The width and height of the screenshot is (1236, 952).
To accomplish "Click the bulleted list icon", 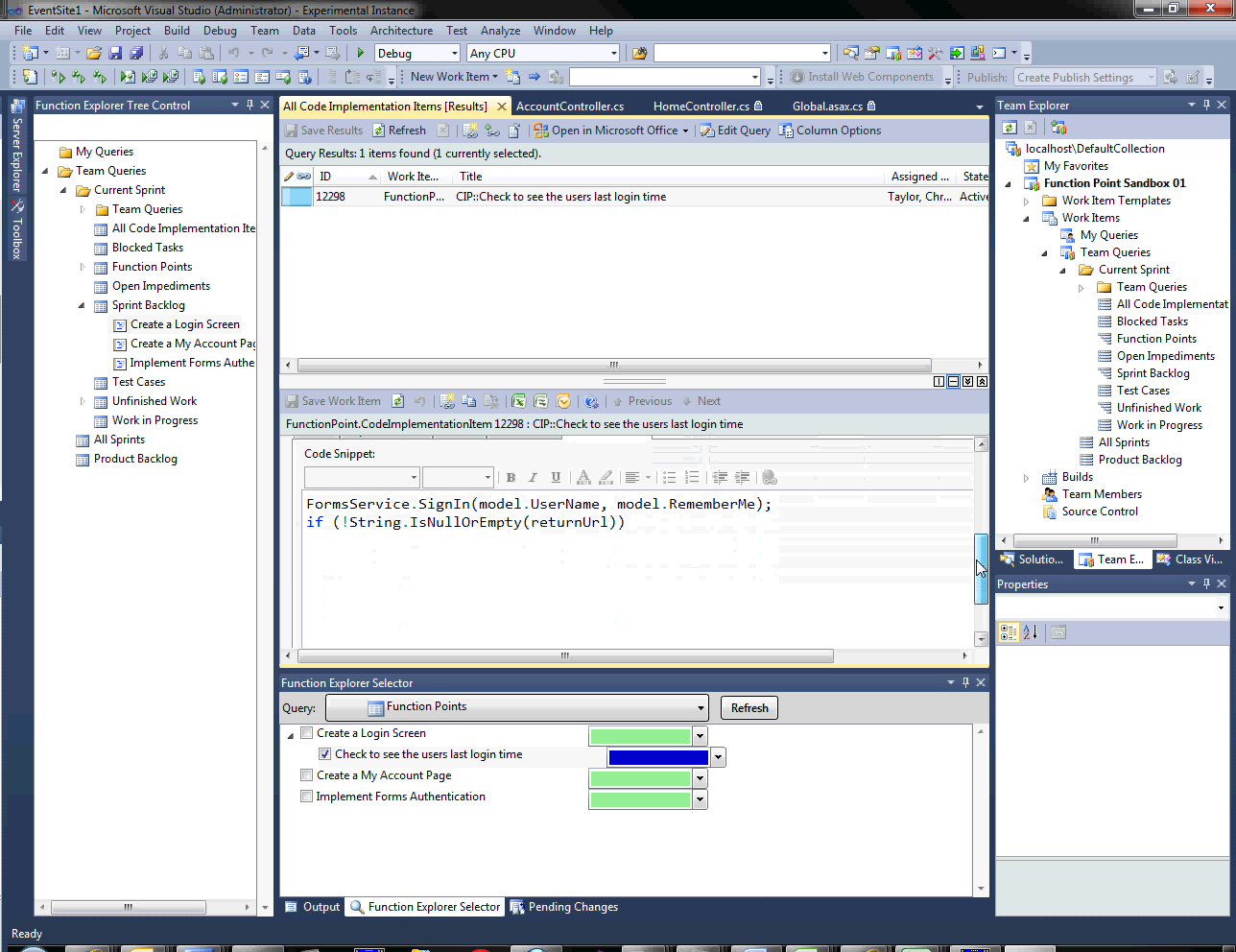I will click(x=670, y=477).
